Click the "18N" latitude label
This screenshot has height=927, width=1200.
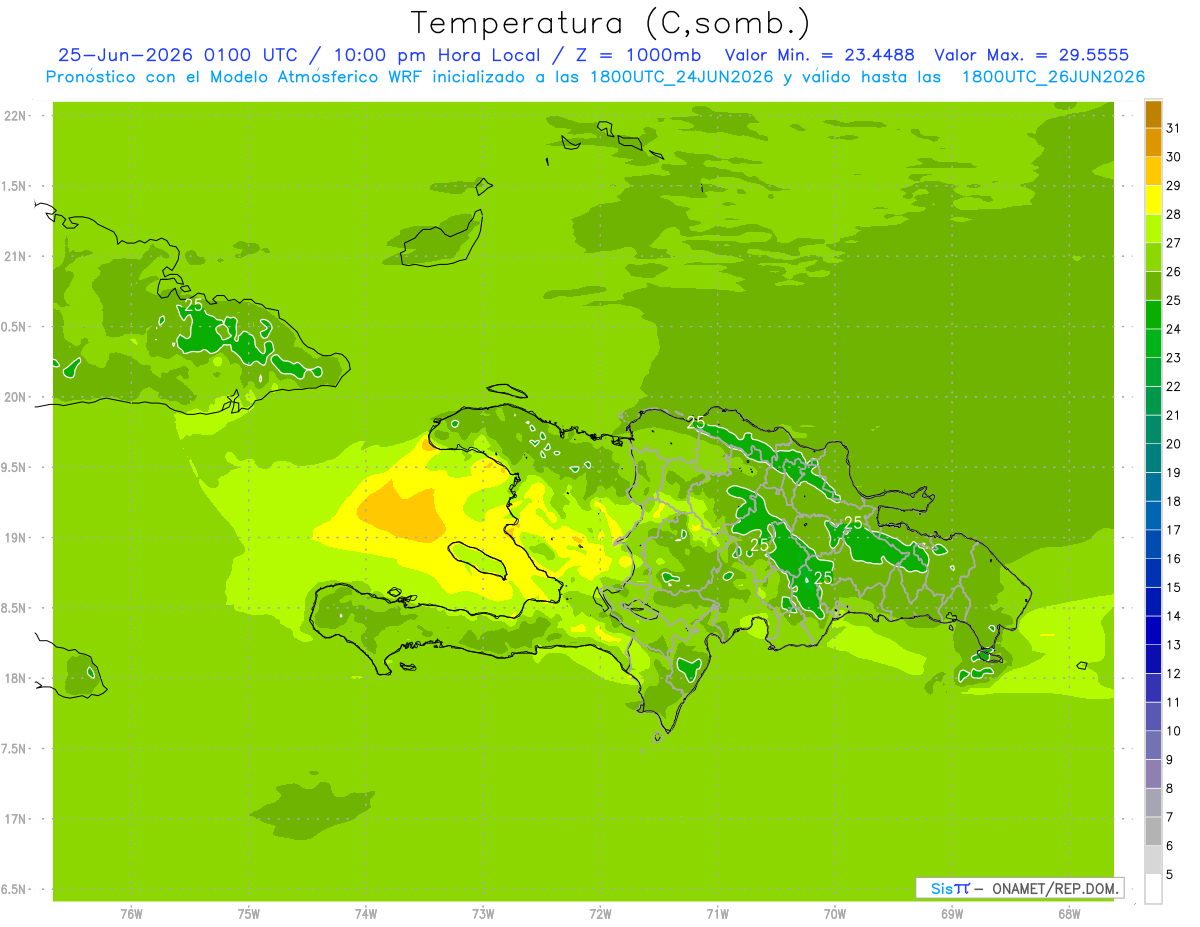click(15, 678)
